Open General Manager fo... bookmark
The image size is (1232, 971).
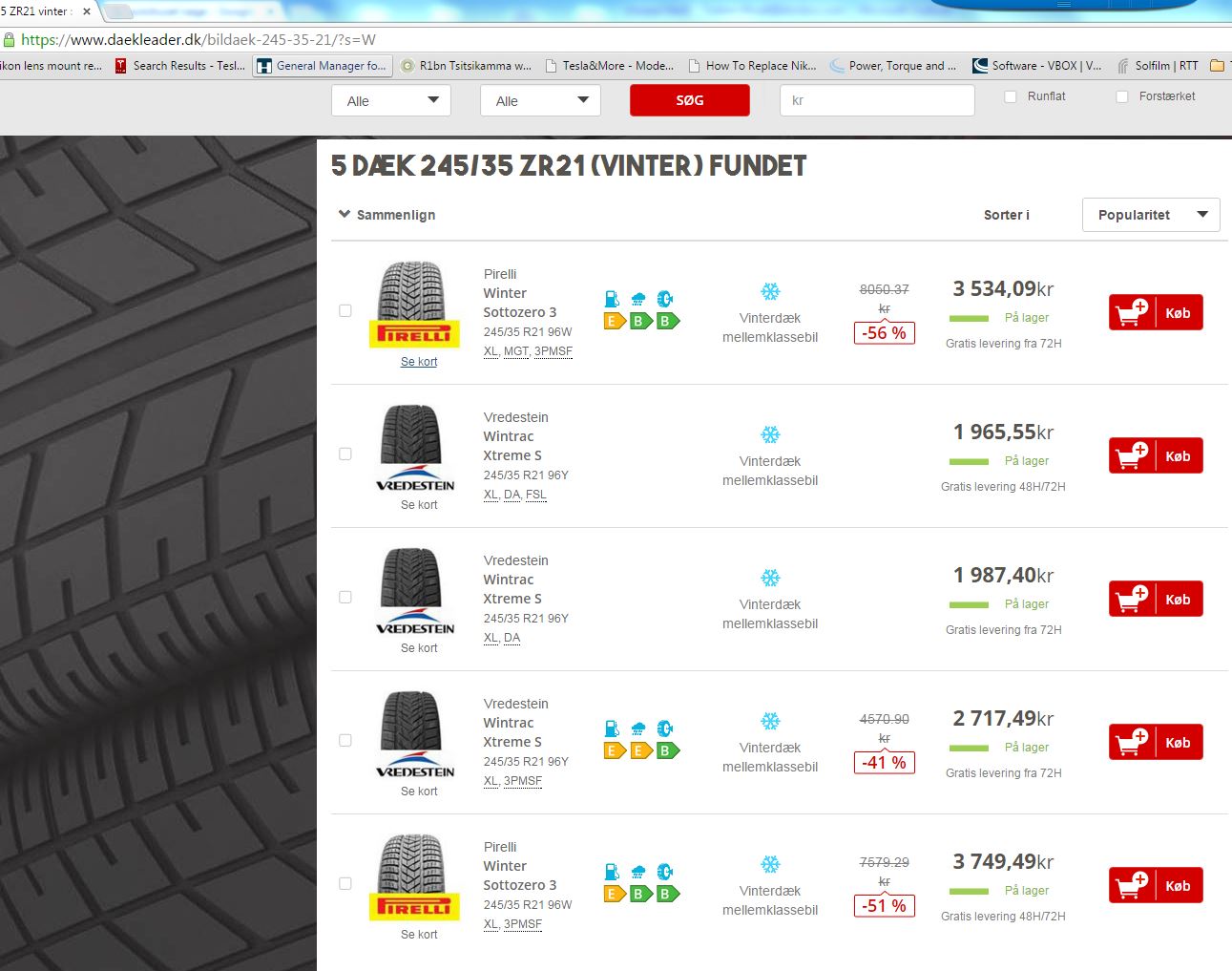coord(321,66)
